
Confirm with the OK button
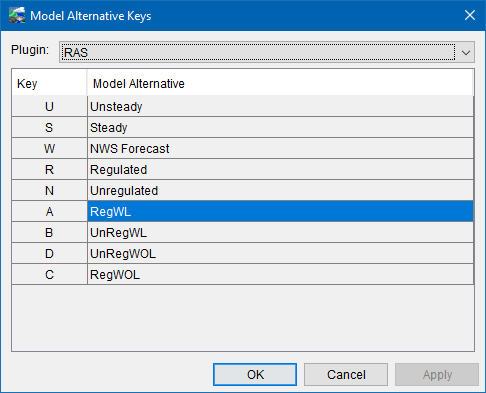[255, 375]
